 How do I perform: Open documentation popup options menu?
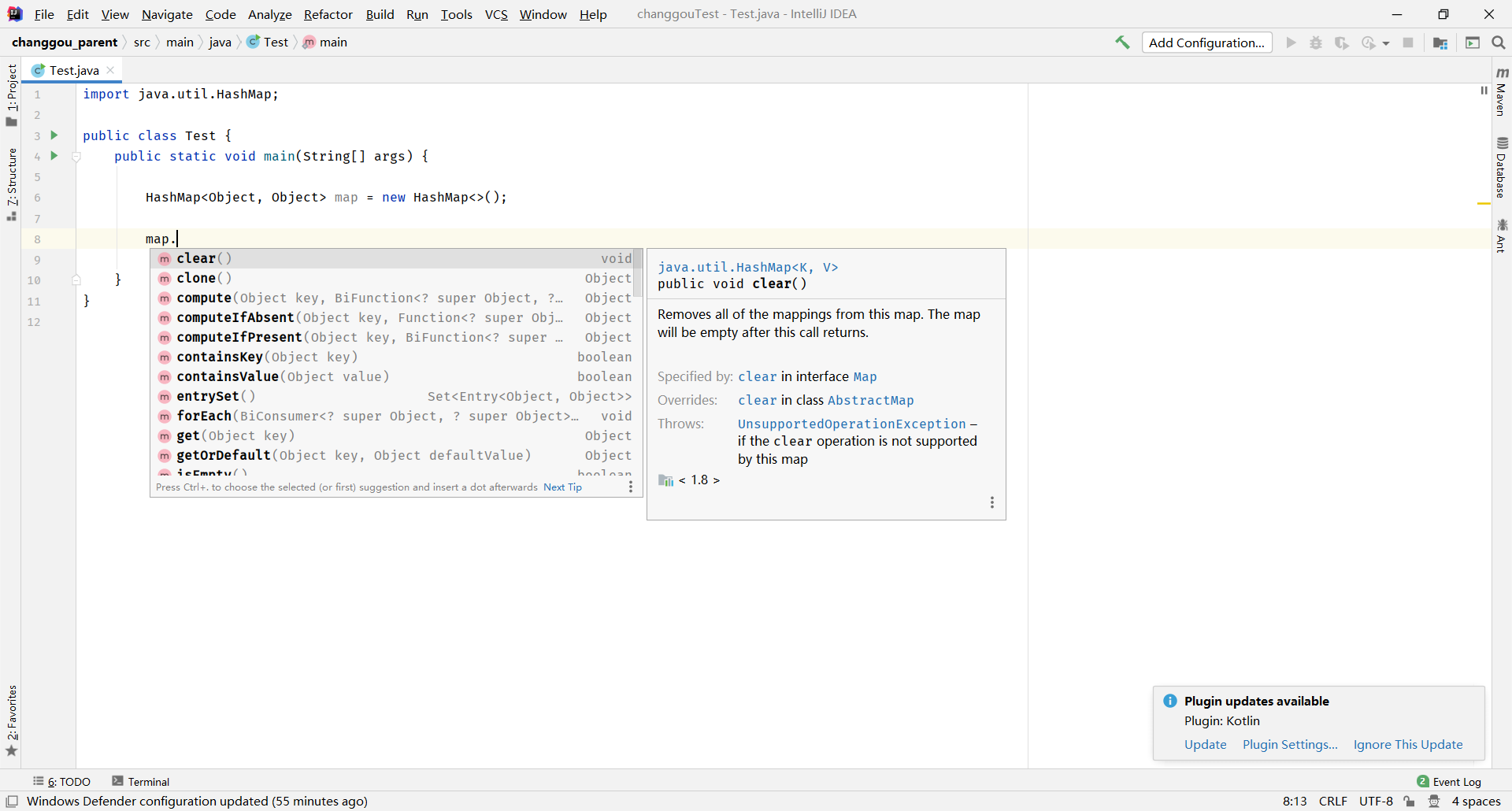(992, 502)
